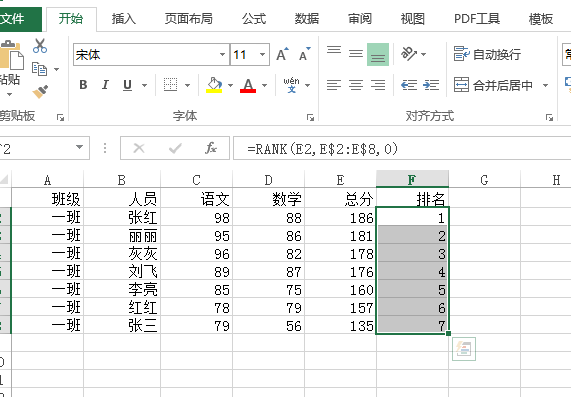This screenshot has width=571, height=397.
Task: Expand the 合并后居中 dropdown arrow
Action: pyautogui.click(x=545, y=85)
